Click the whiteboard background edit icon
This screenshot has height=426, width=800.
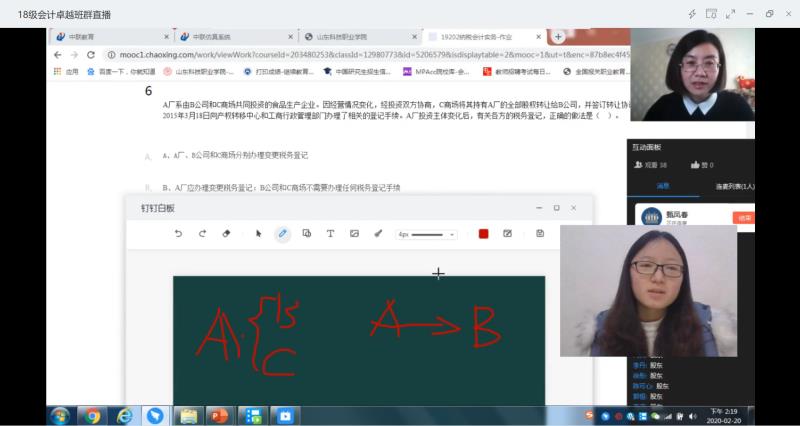coord(507,233)
